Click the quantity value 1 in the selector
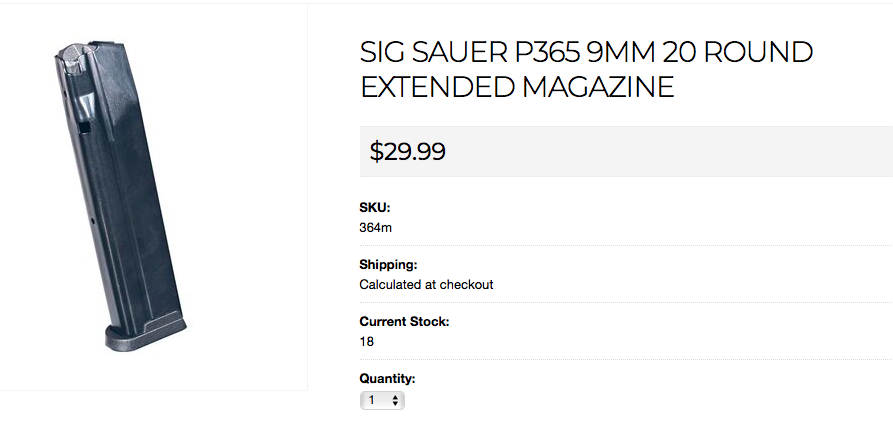This screenshot has height=430, width=893. 372,400
